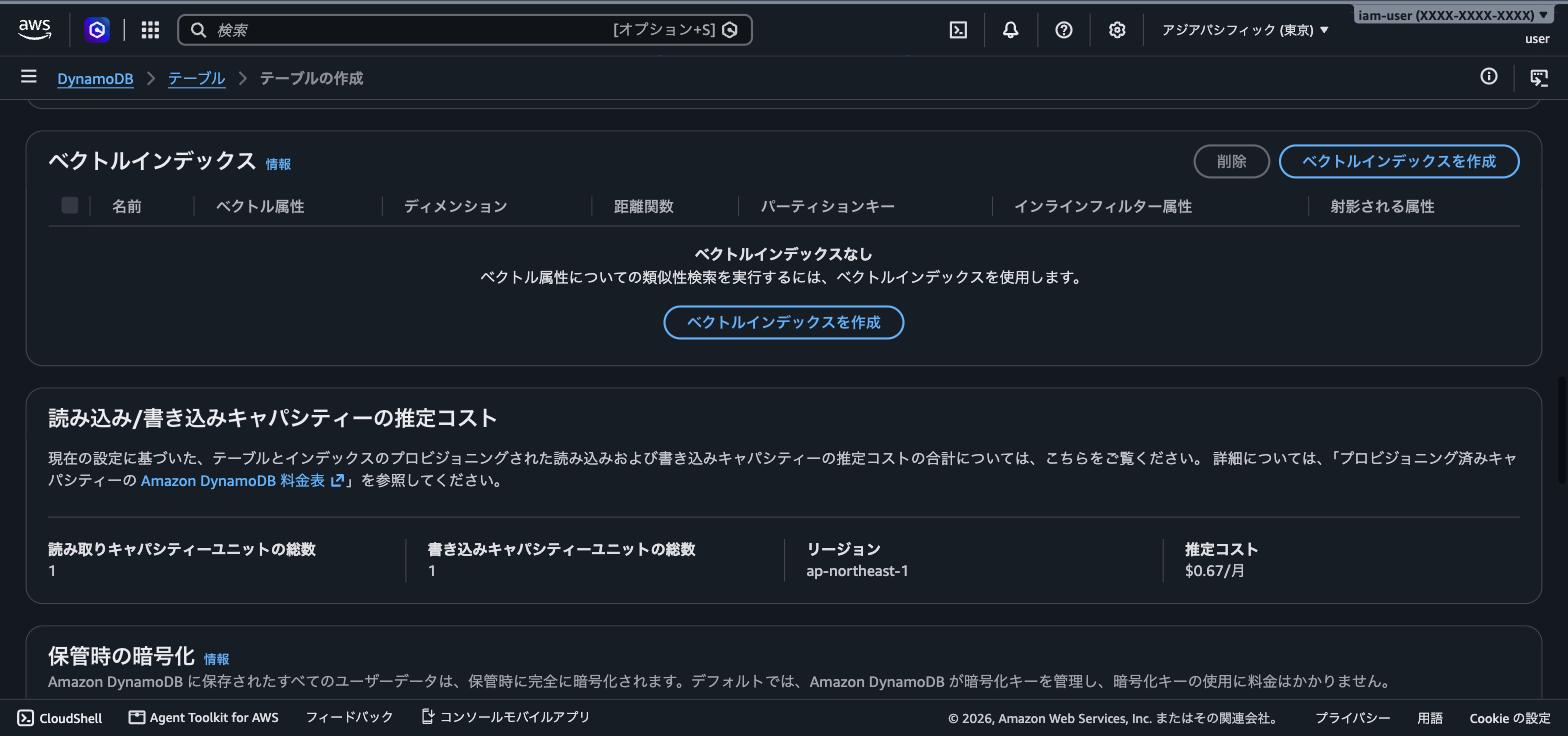Go to テーブル breadcrumb link

coord(196,78)
